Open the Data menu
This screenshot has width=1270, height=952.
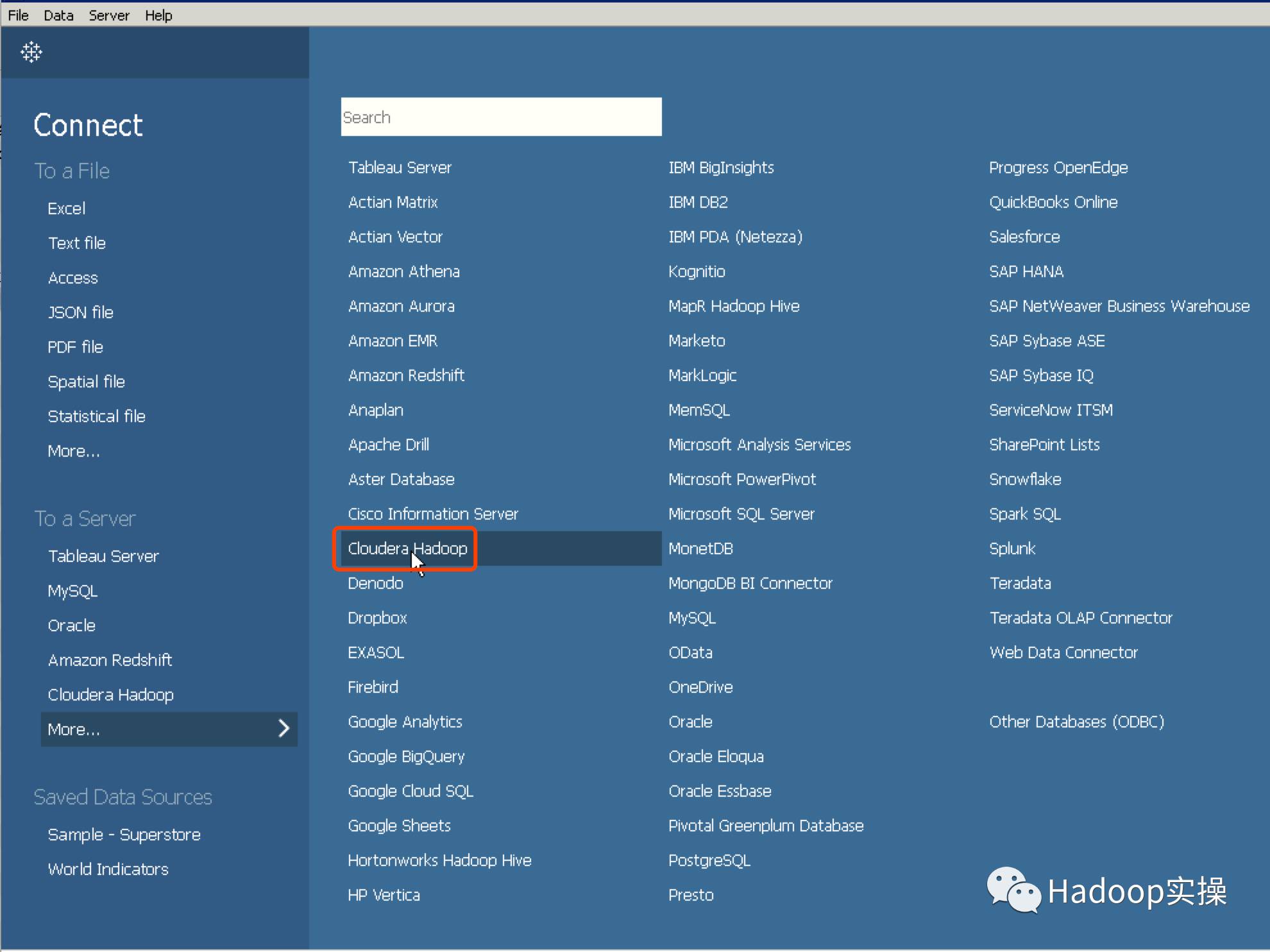(x=58, y=15)
